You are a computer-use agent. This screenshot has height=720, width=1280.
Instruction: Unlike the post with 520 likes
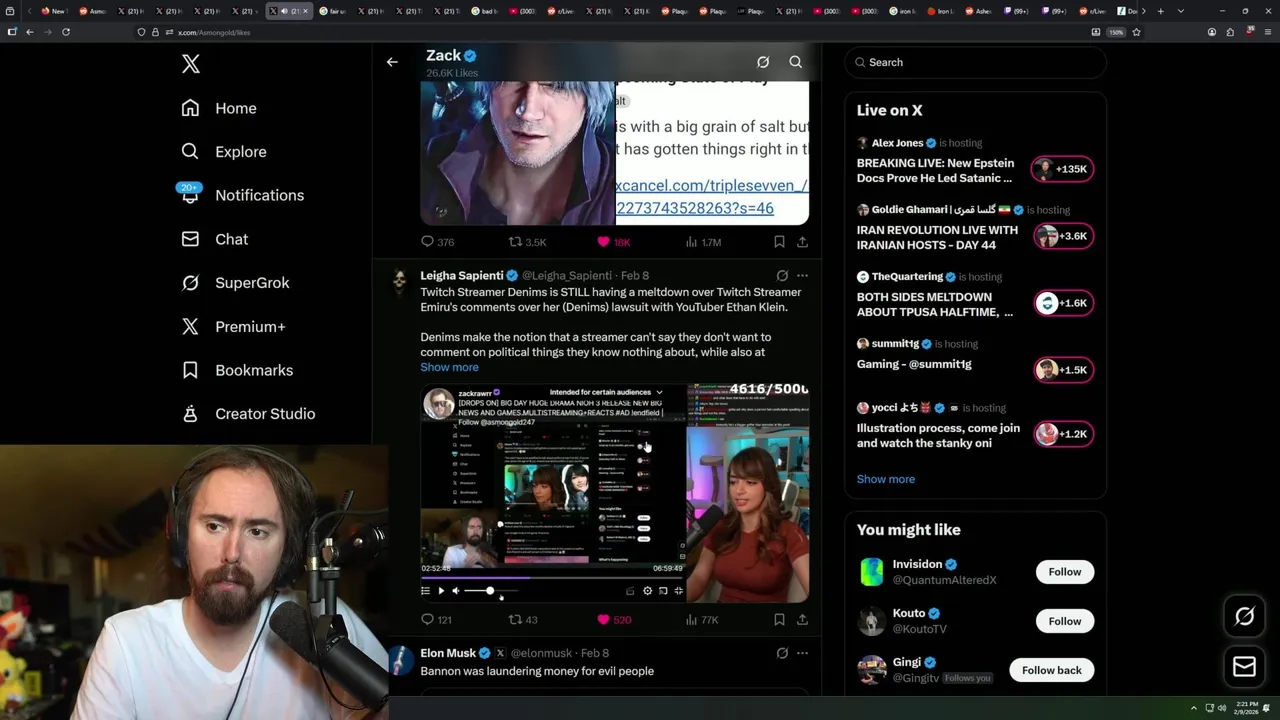tap(614, 620)
